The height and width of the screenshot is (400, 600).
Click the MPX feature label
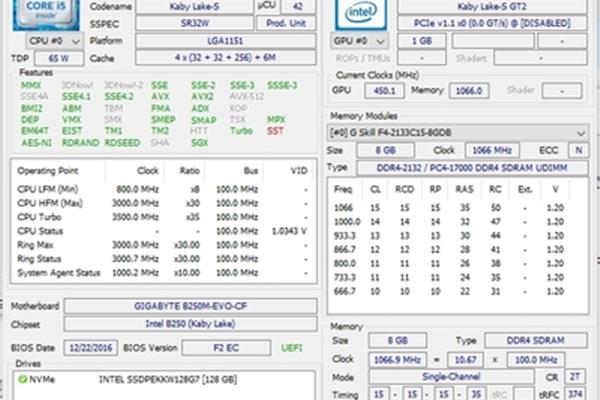click(x=276, y=119)
